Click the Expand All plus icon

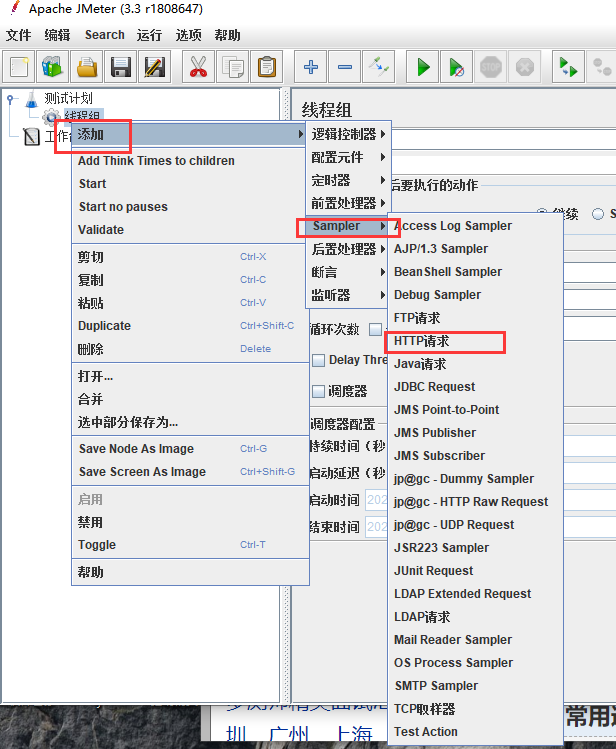tap(311, 67)
